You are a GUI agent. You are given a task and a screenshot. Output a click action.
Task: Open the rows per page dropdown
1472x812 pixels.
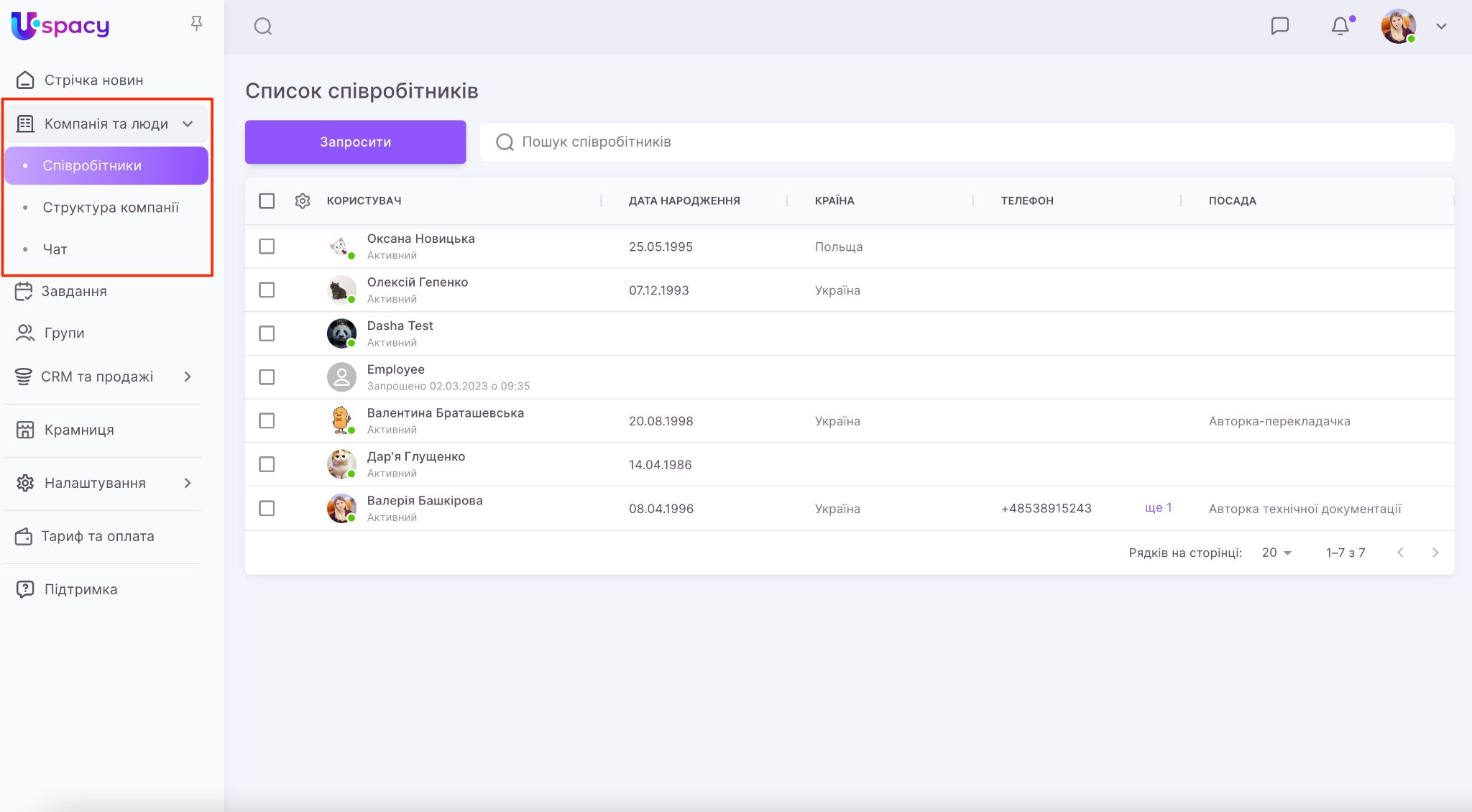1276,553
